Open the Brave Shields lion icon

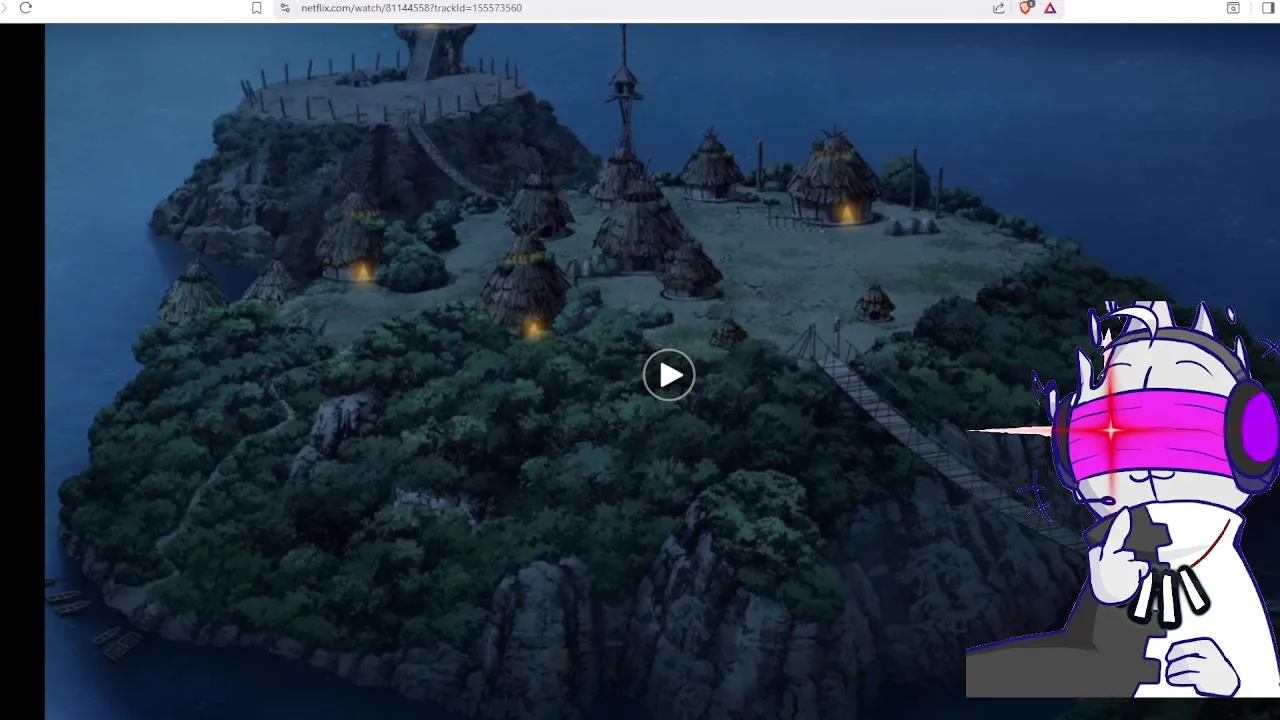(1026, 8)
